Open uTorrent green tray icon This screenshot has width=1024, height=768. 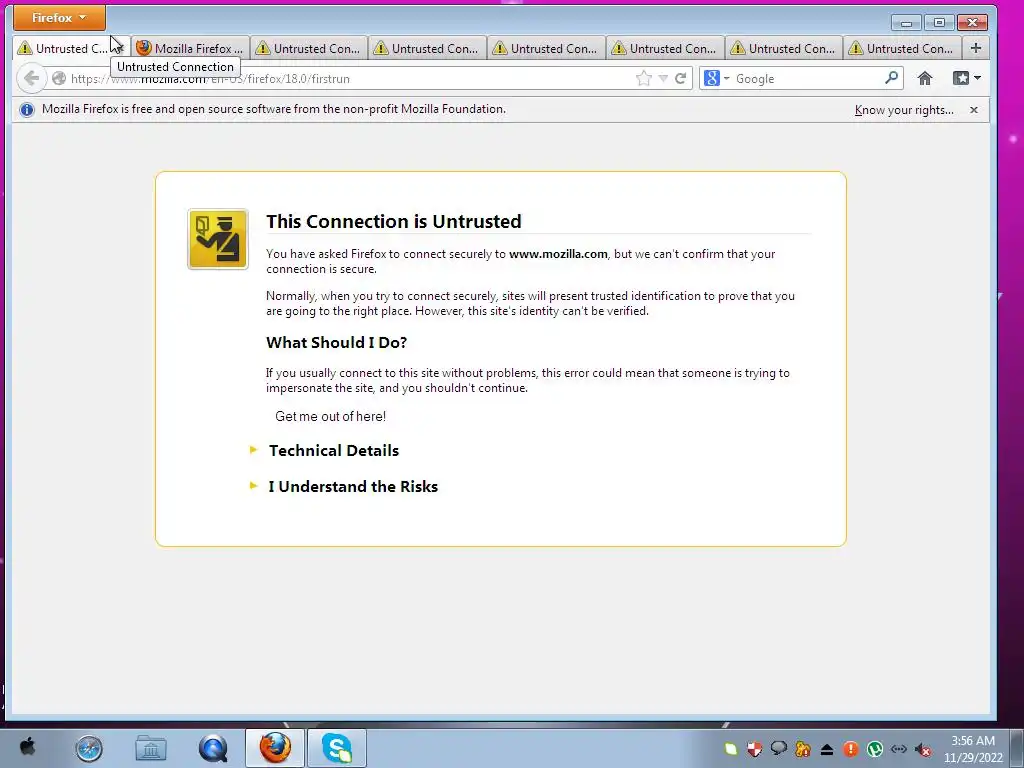874,749
